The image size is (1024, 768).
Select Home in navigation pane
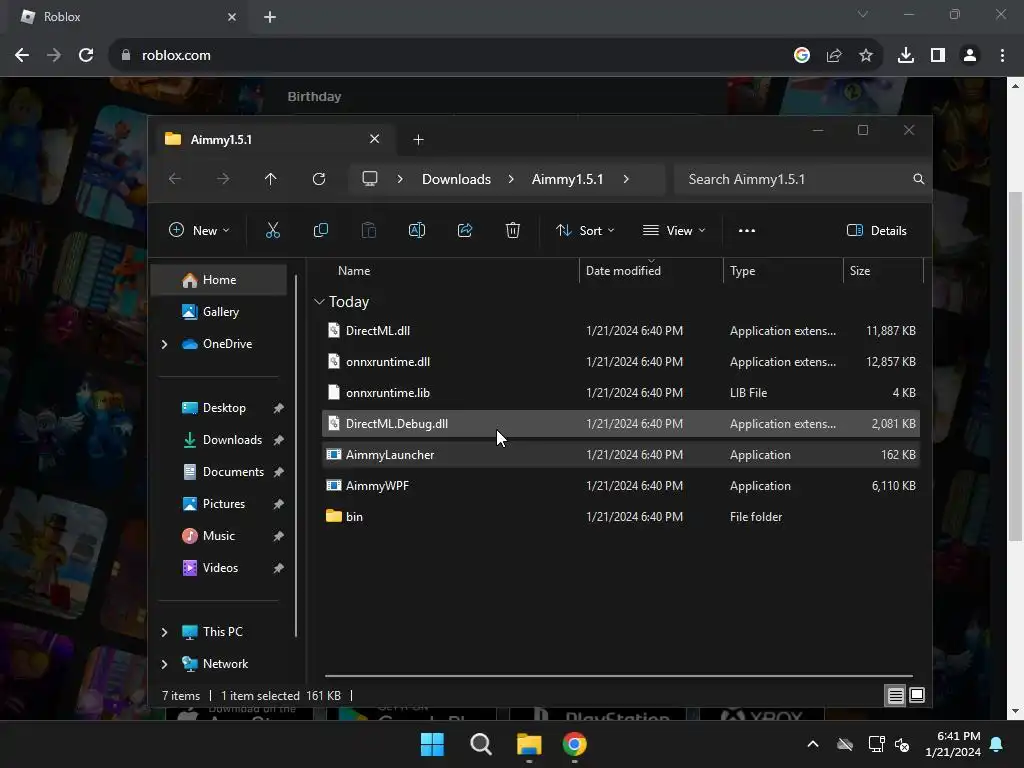coord(219,280)
